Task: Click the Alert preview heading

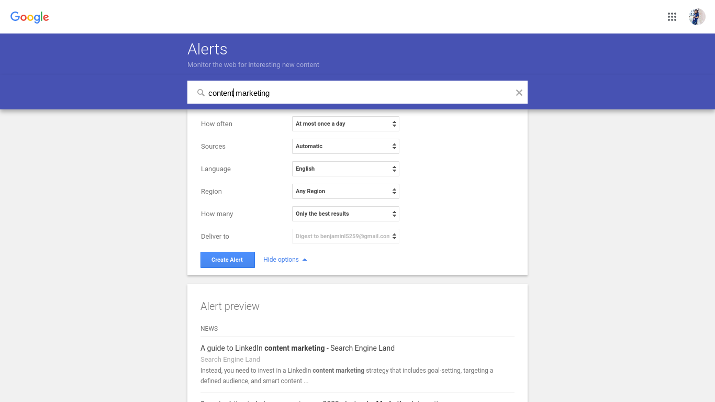Action: coord(230,306)
